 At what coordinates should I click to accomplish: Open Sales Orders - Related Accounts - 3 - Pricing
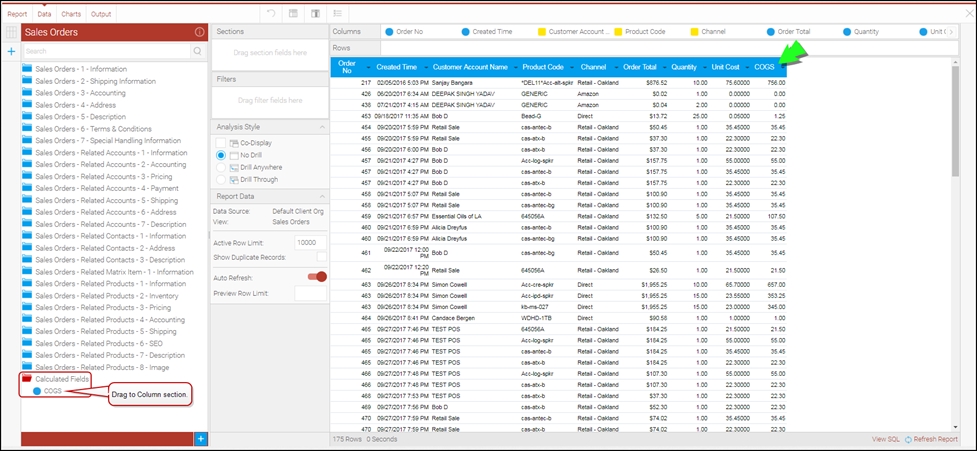[103, 176]
